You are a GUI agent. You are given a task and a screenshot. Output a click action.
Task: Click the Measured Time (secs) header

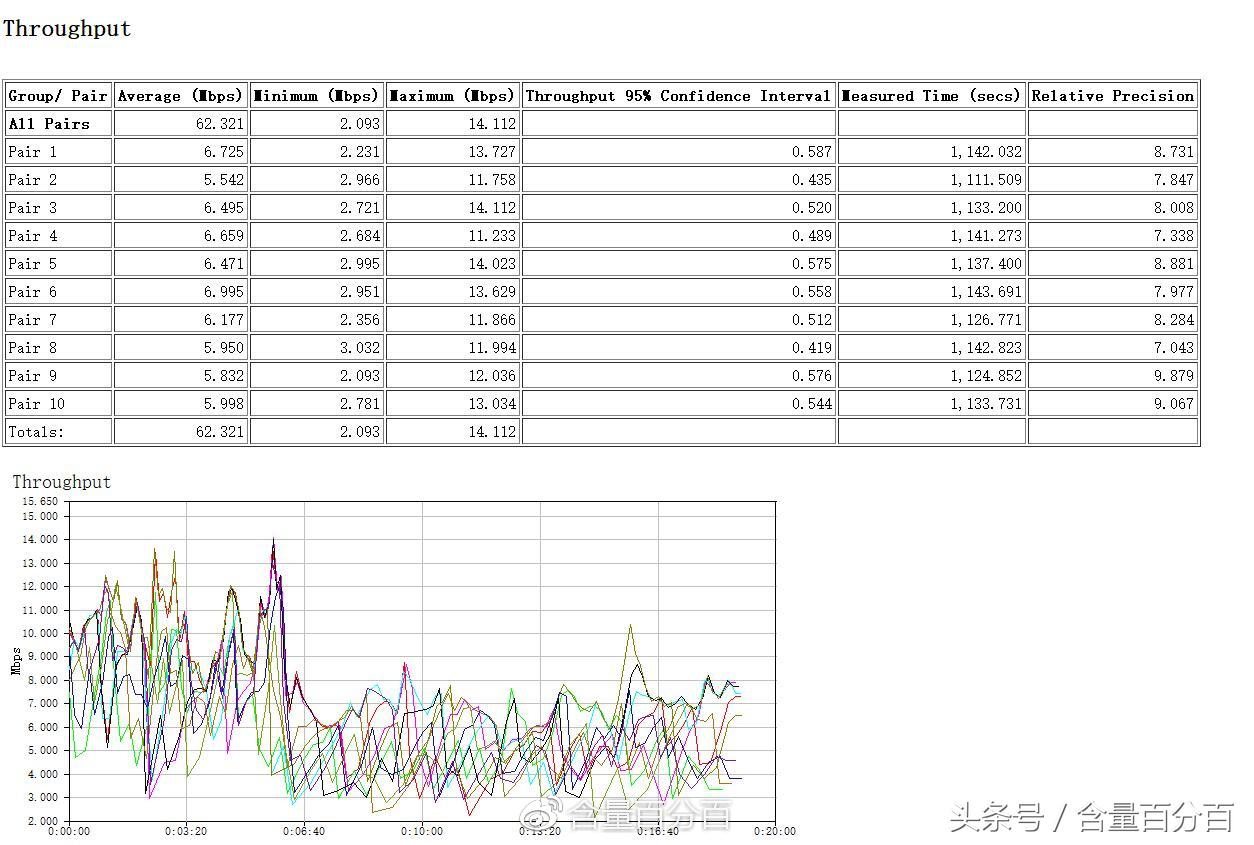[x=931, y=96]
